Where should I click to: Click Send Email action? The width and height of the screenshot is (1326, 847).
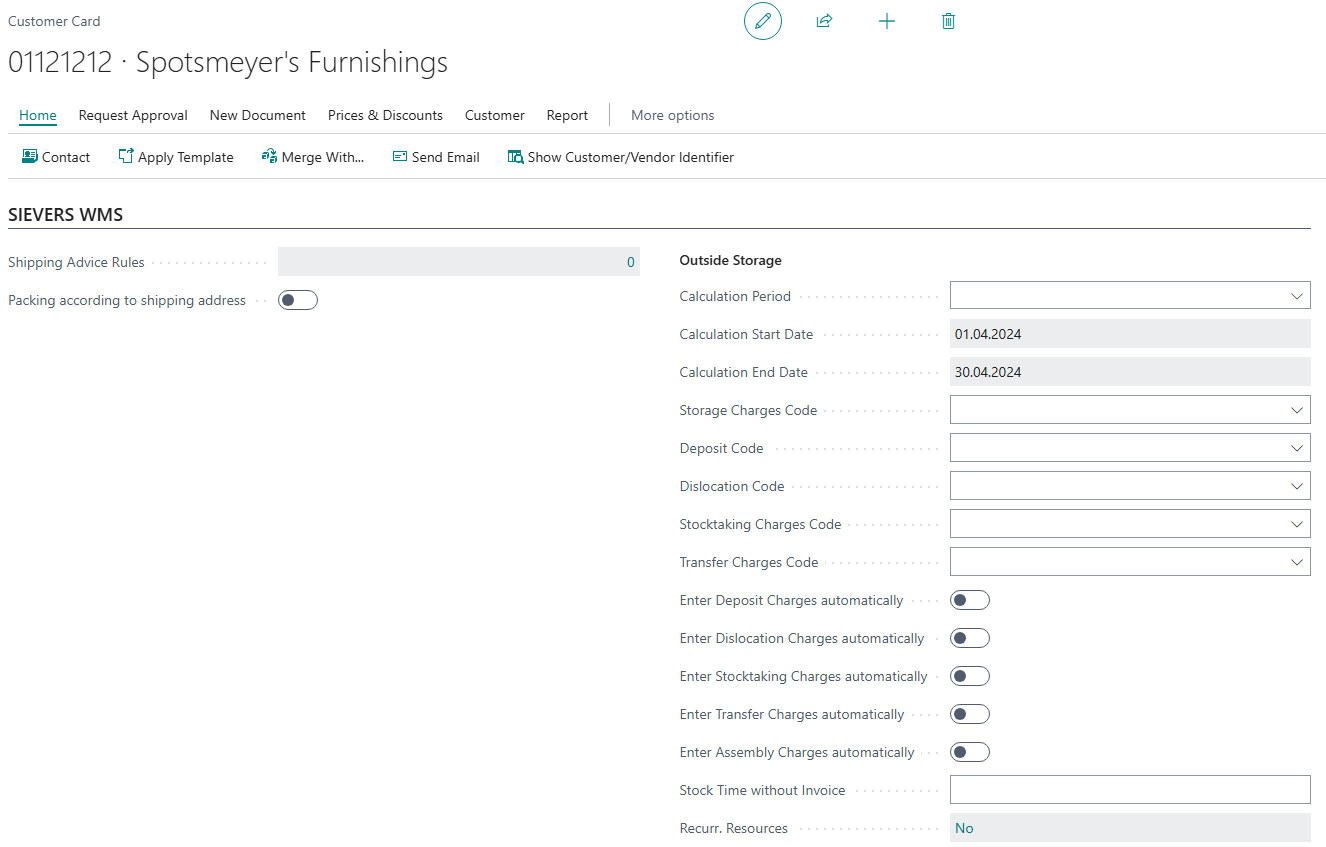coord(436,157)
